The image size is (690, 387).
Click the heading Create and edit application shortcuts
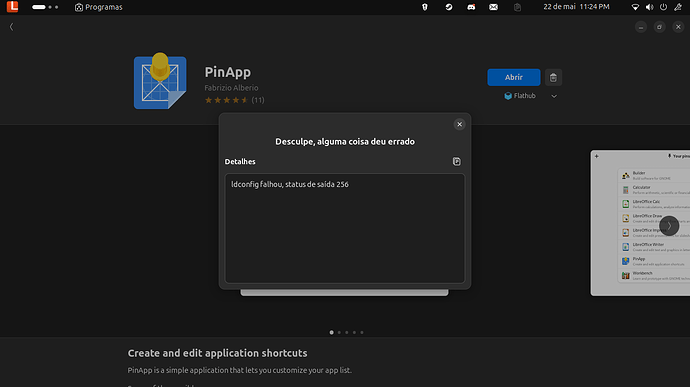[217, 353]
